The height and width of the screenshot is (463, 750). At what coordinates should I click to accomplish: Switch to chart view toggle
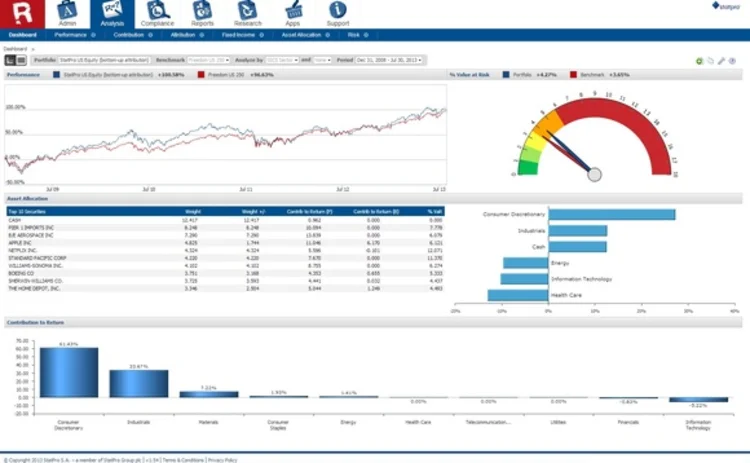tap(10, 60)
